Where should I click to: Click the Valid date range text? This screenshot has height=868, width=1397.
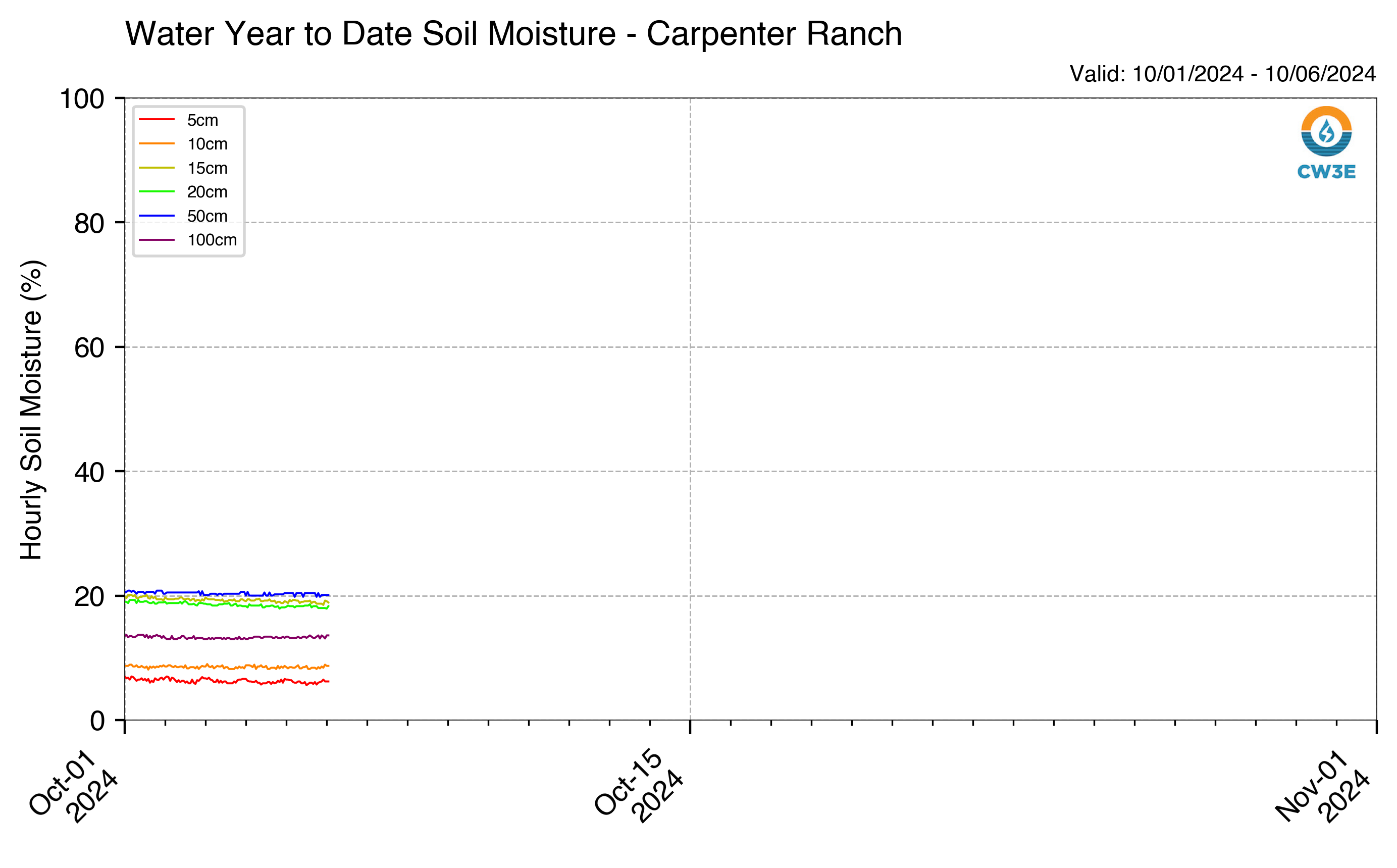pos(1222,74)
